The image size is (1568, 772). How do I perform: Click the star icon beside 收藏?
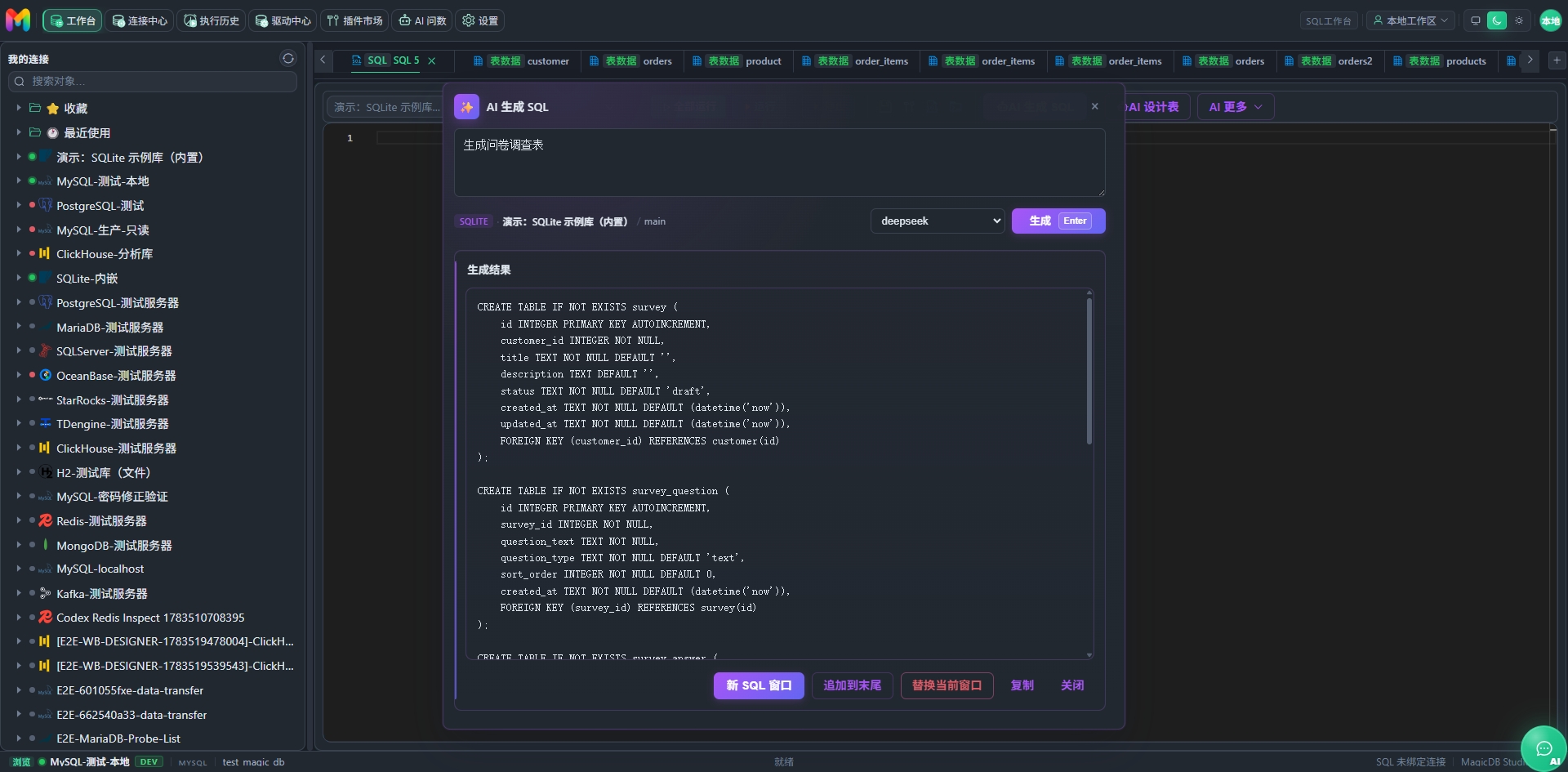(x=53, y=109)
